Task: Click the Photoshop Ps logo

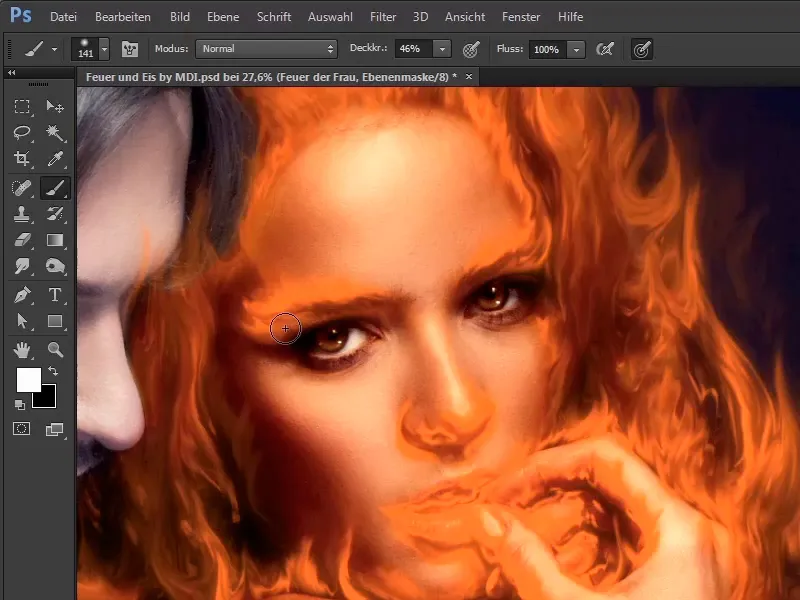Action: coord(21,15)
